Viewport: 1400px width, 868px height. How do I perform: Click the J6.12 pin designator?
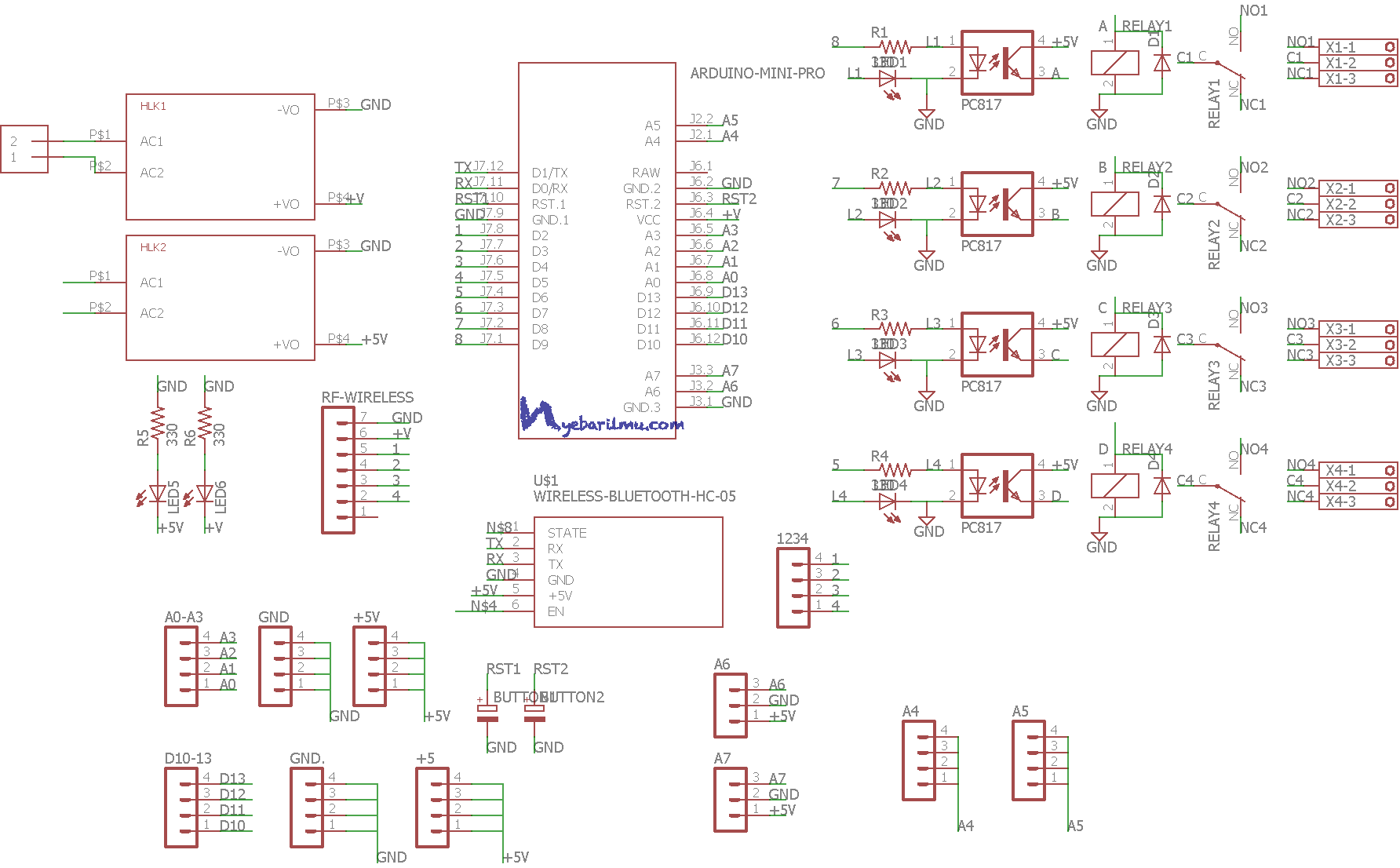click(705, 338)
